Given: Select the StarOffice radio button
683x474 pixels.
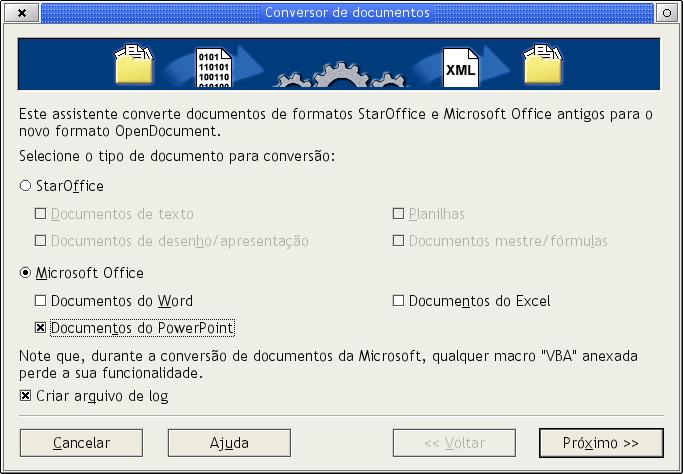Looking at the screenshot, I should [26, 186].
